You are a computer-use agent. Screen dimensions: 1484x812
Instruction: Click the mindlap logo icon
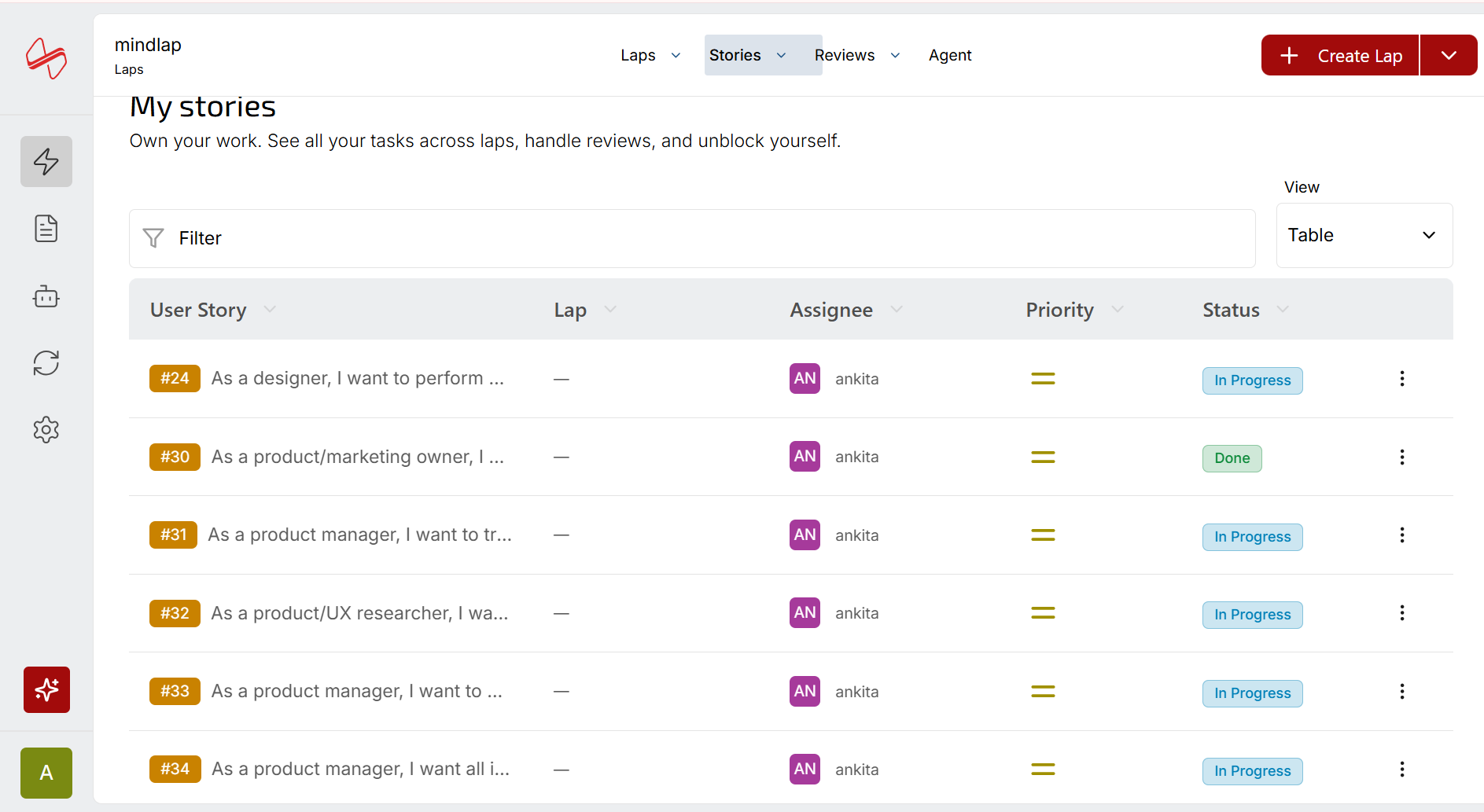[46, 58]
